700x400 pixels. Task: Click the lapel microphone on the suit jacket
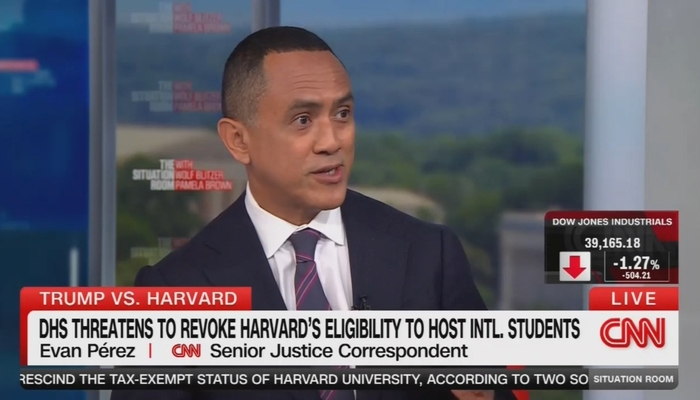click(360, 303)
